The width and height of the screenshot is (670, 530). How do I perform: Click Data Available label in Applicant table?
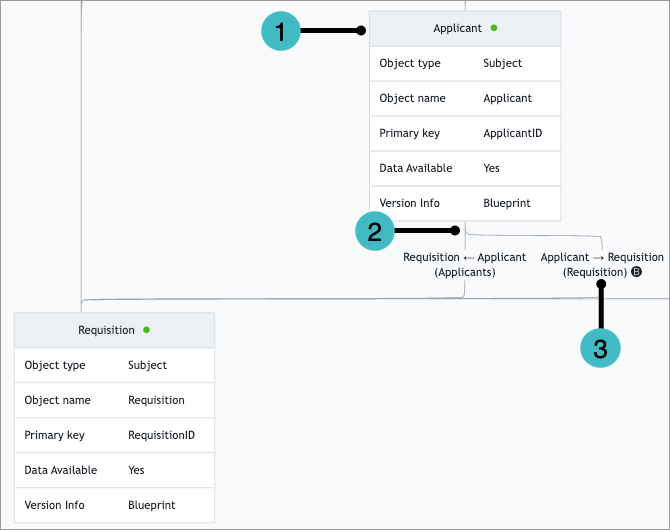(416, 168)
